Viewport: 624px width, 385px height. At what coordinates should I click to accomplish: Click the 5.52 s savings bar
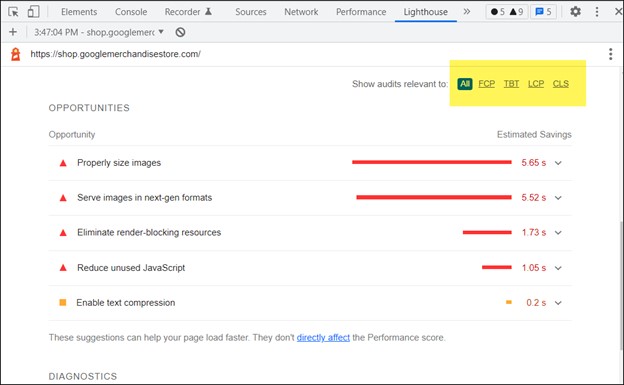[x=434, y=197]
